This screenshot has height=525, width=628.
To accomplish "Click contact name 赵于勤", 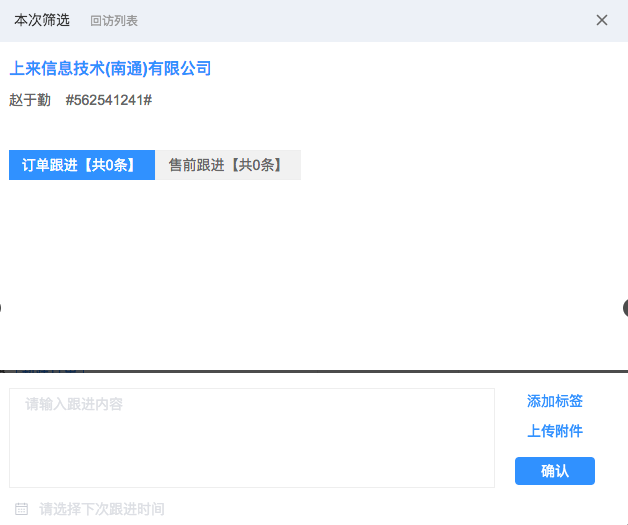I will pyautogui.click(x=30, y=100).
